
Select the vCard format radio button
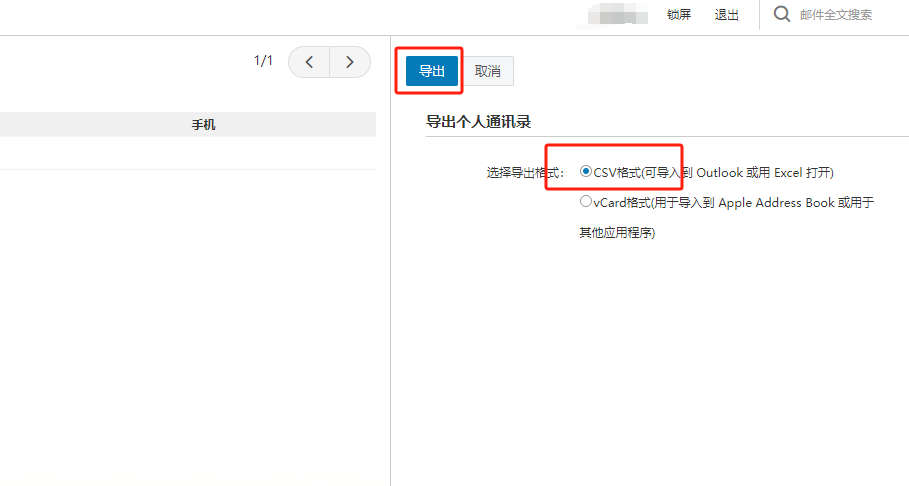[586, 202]
